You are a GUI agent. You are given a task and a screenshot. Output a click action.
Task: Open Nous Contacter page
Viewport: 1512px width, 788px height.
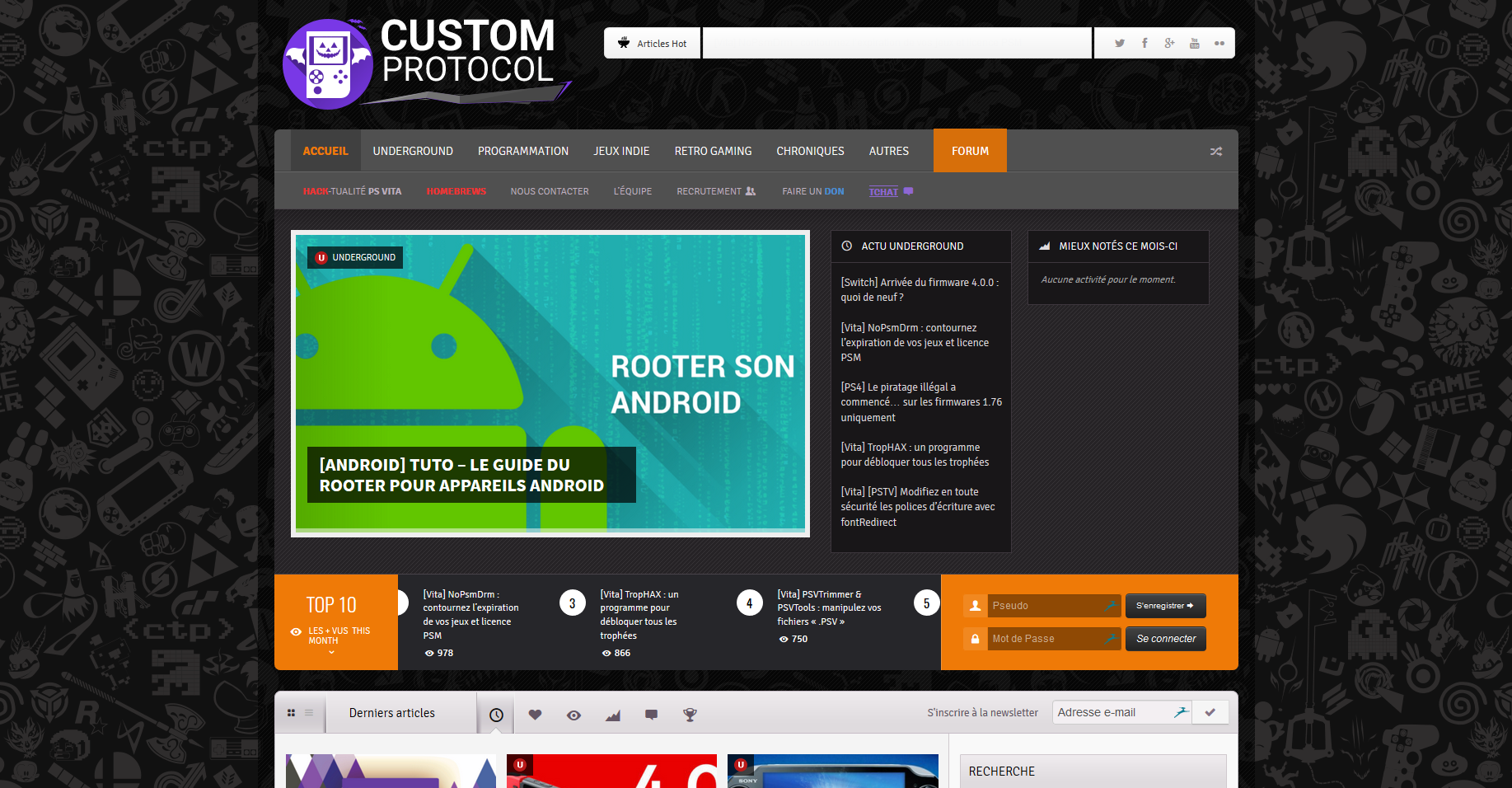pyautogui.click(x=550, y=191)
